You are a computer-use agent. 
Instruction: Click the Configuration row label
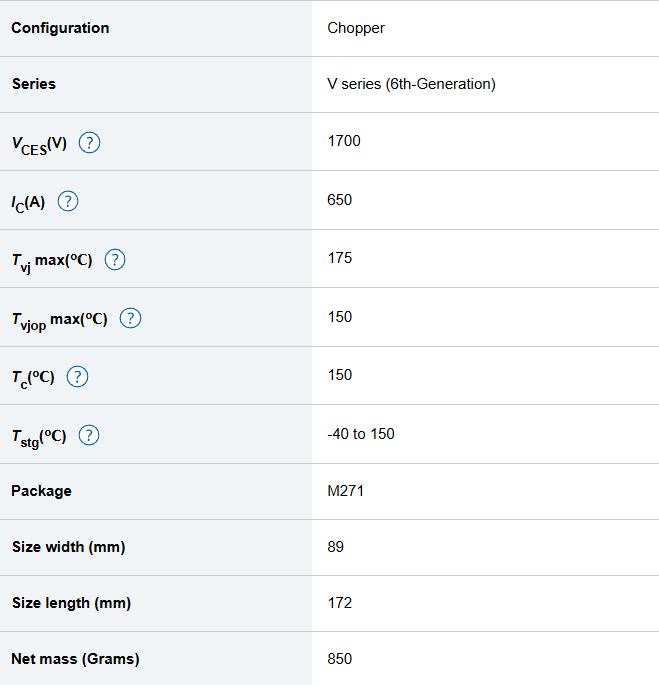[x=60, y=28]
